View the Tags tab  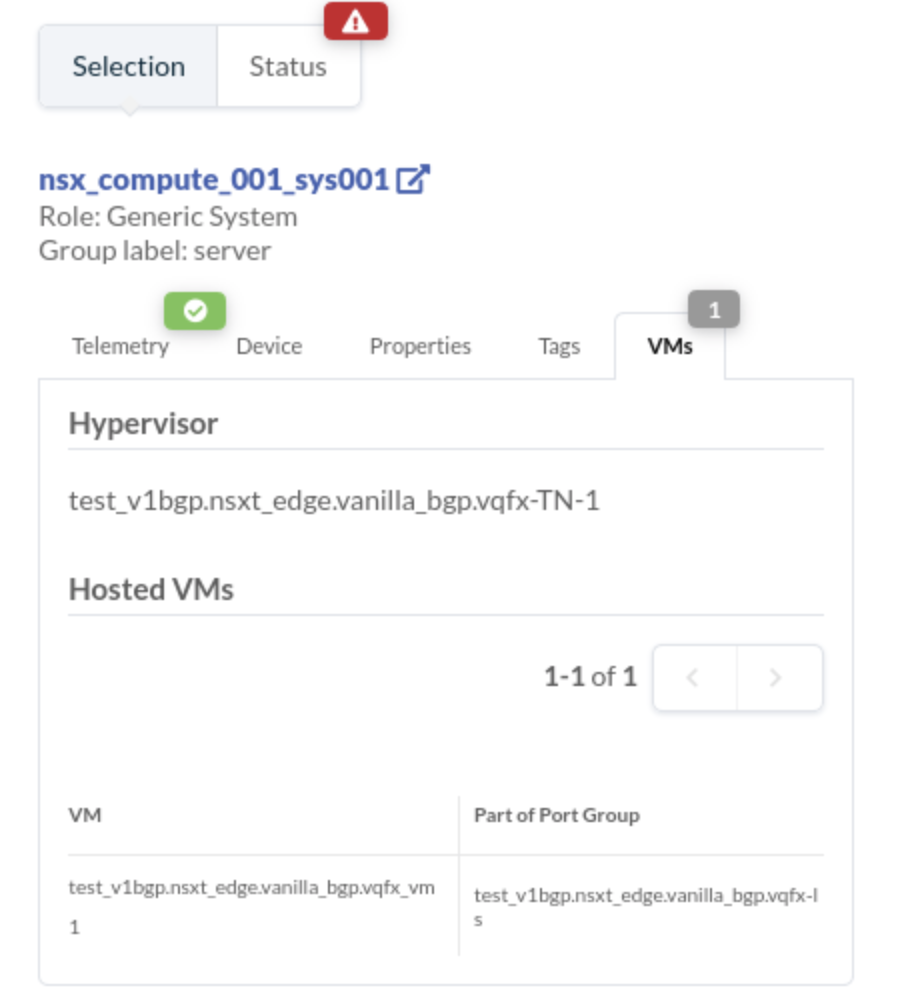pyautogui.click(x=559, y=346)
